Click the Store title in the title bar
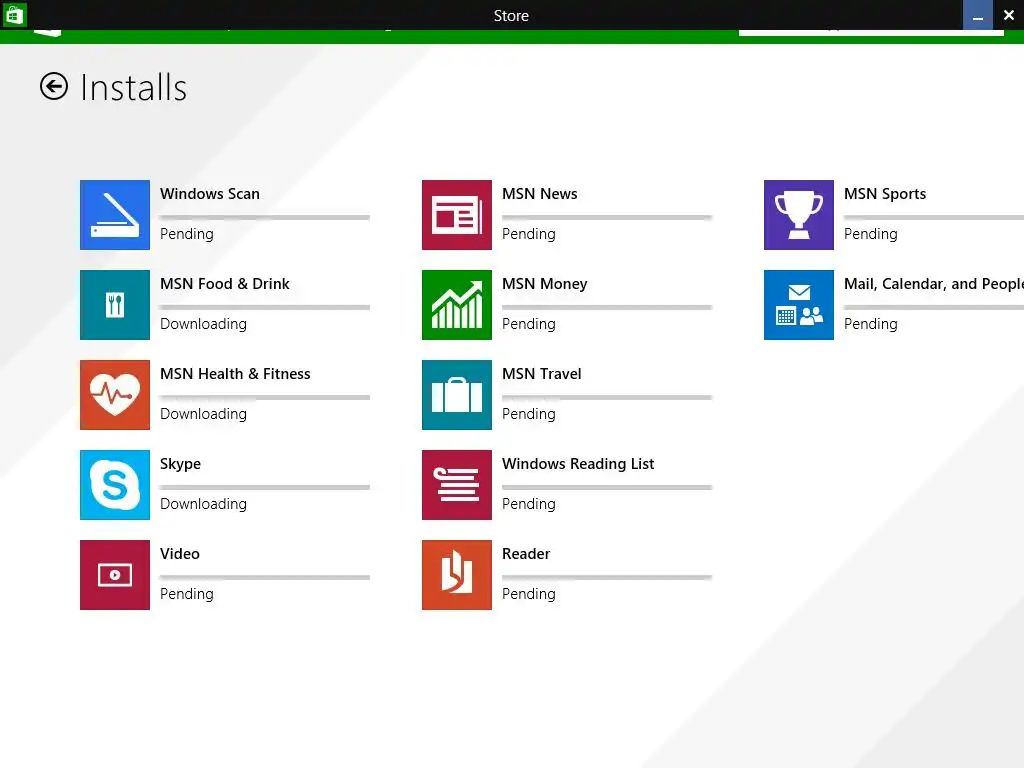1024x768 pixels. click(x=511, y=16)
